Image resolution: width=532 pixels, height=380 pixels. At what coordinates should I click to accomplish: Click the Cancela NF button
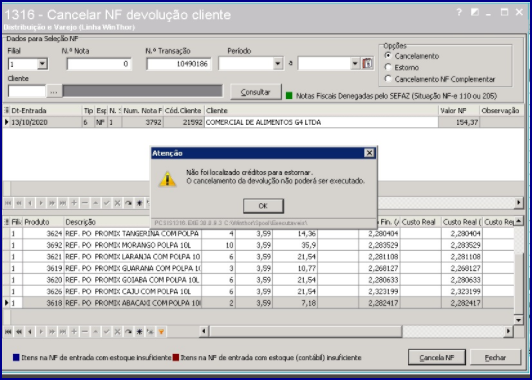tap(436, 357)
